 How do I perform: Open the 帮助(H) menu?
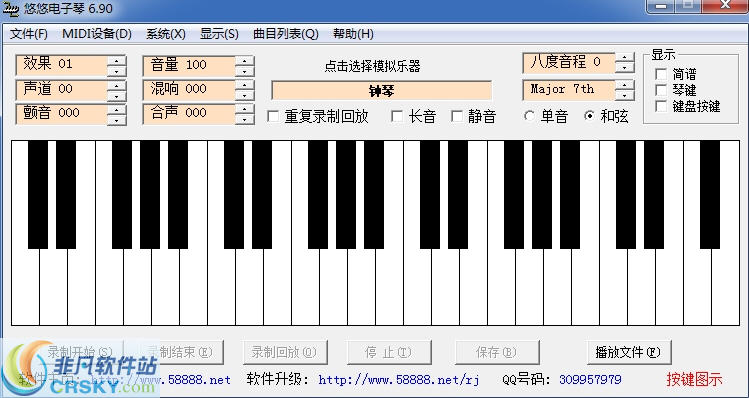353,34
